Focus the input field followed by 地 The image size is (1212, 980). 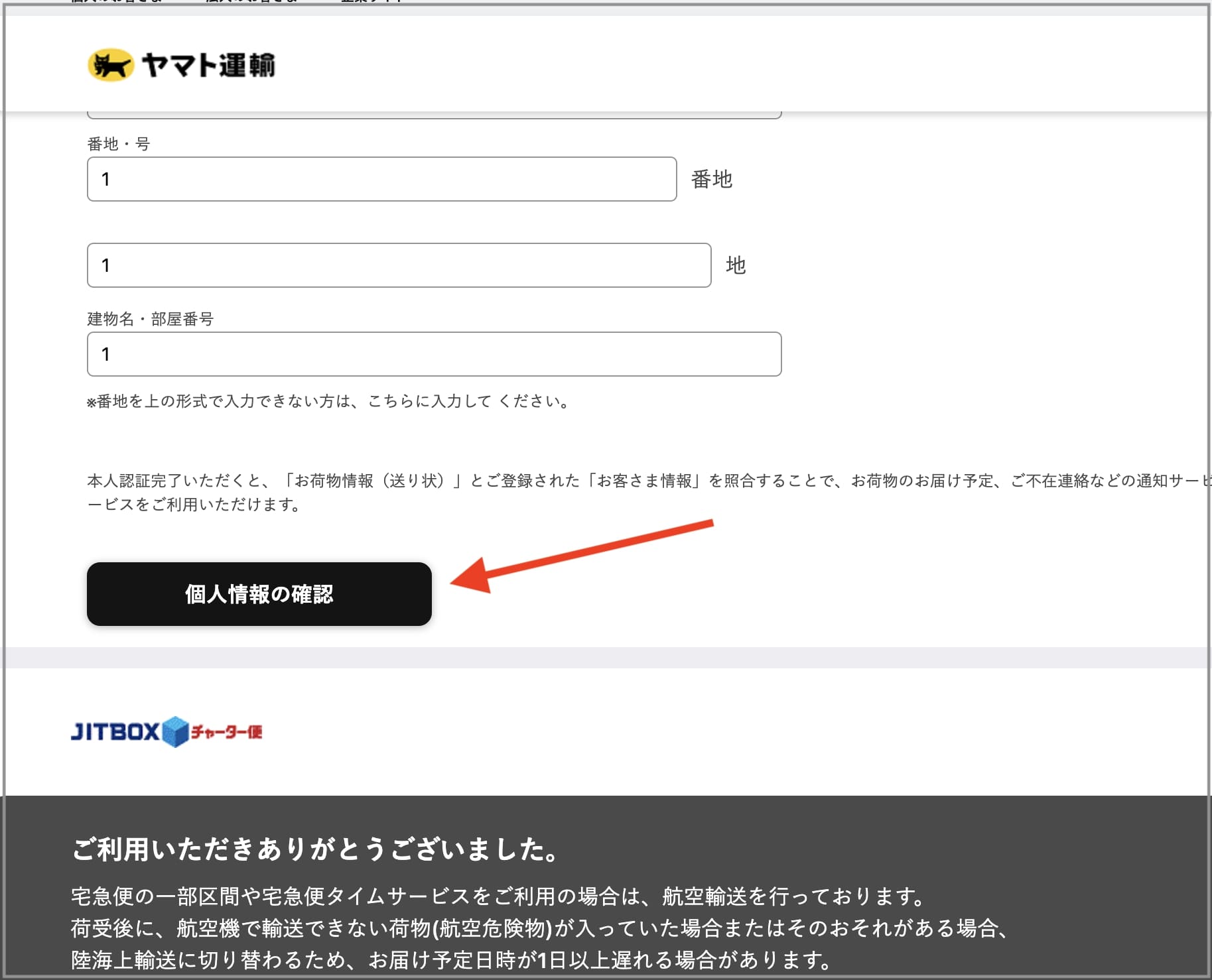(399, 265)
